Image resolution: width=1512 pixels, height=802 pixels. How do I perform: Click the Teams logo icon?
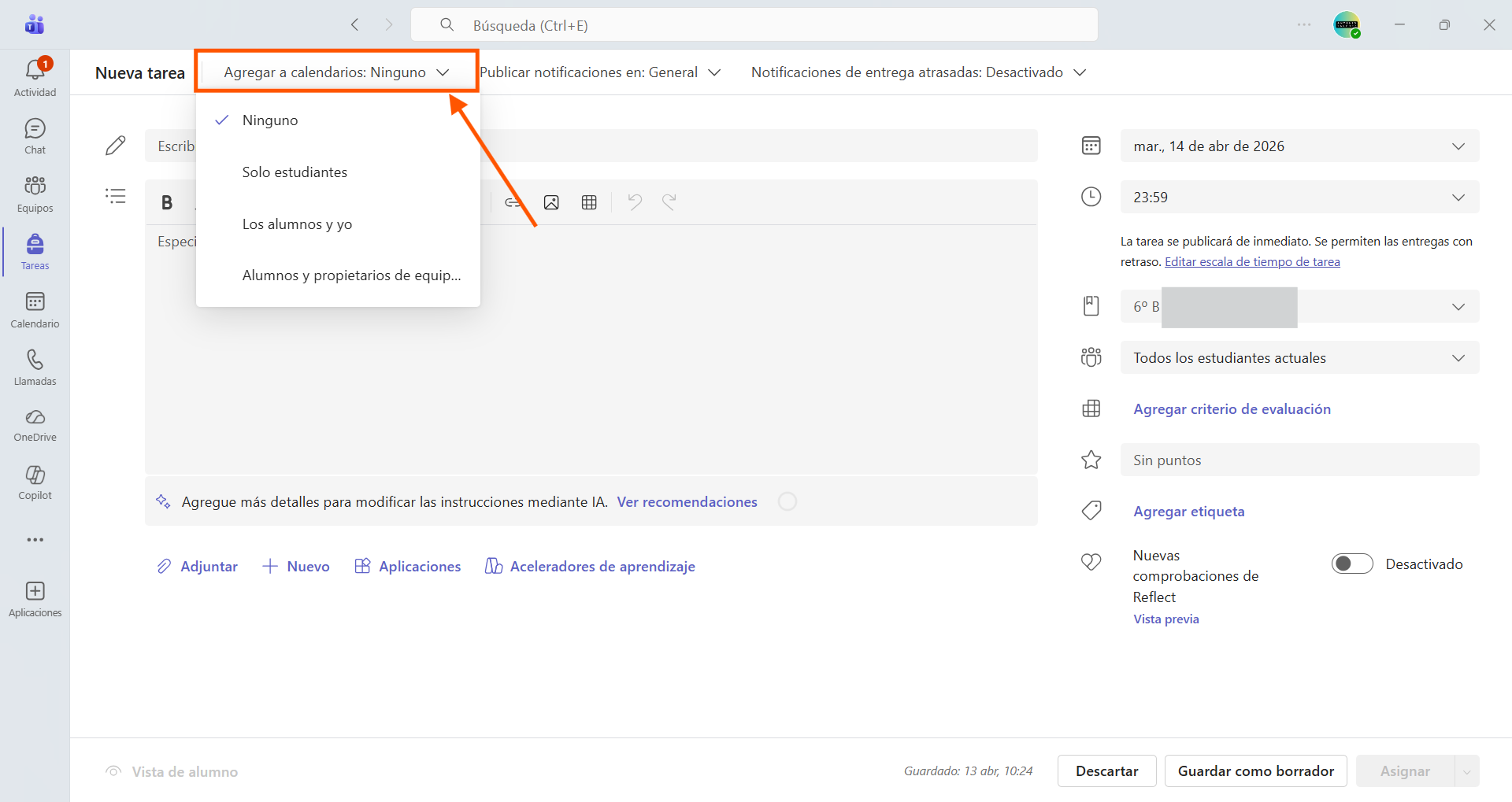(x=35, y=24)
